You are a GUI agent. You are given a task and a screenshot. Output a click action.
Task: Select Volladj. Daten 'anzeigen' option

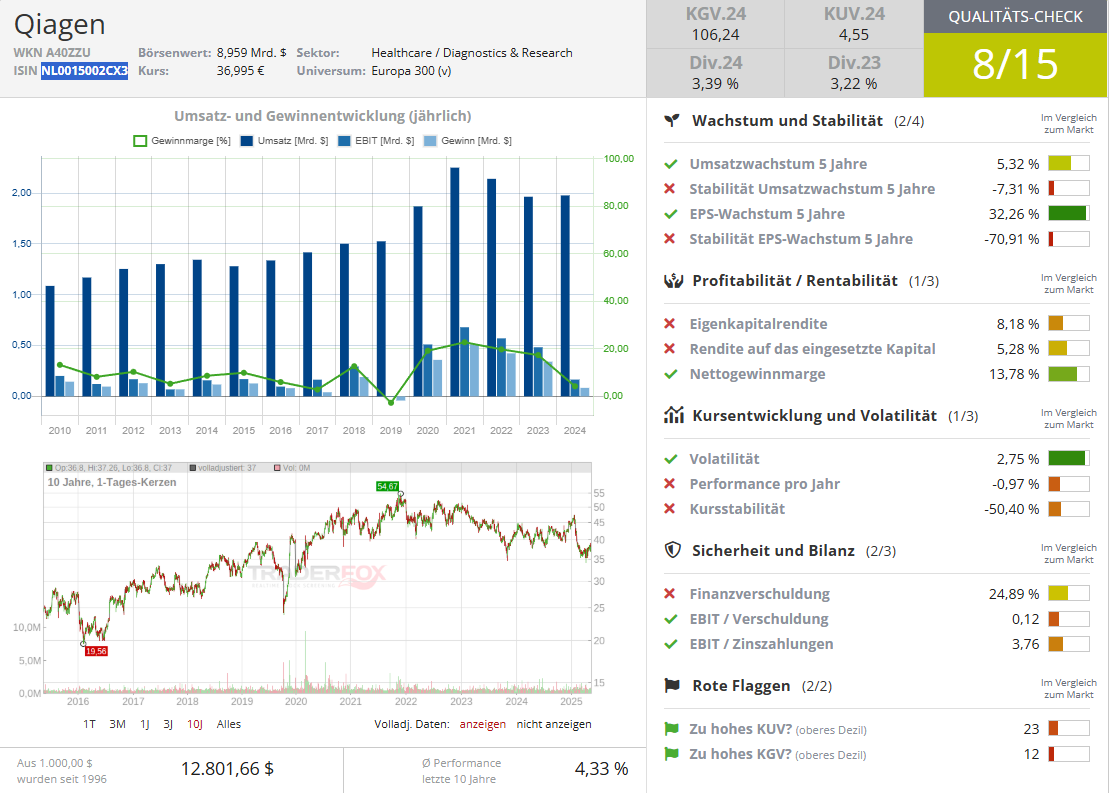(x=482, y=724)
